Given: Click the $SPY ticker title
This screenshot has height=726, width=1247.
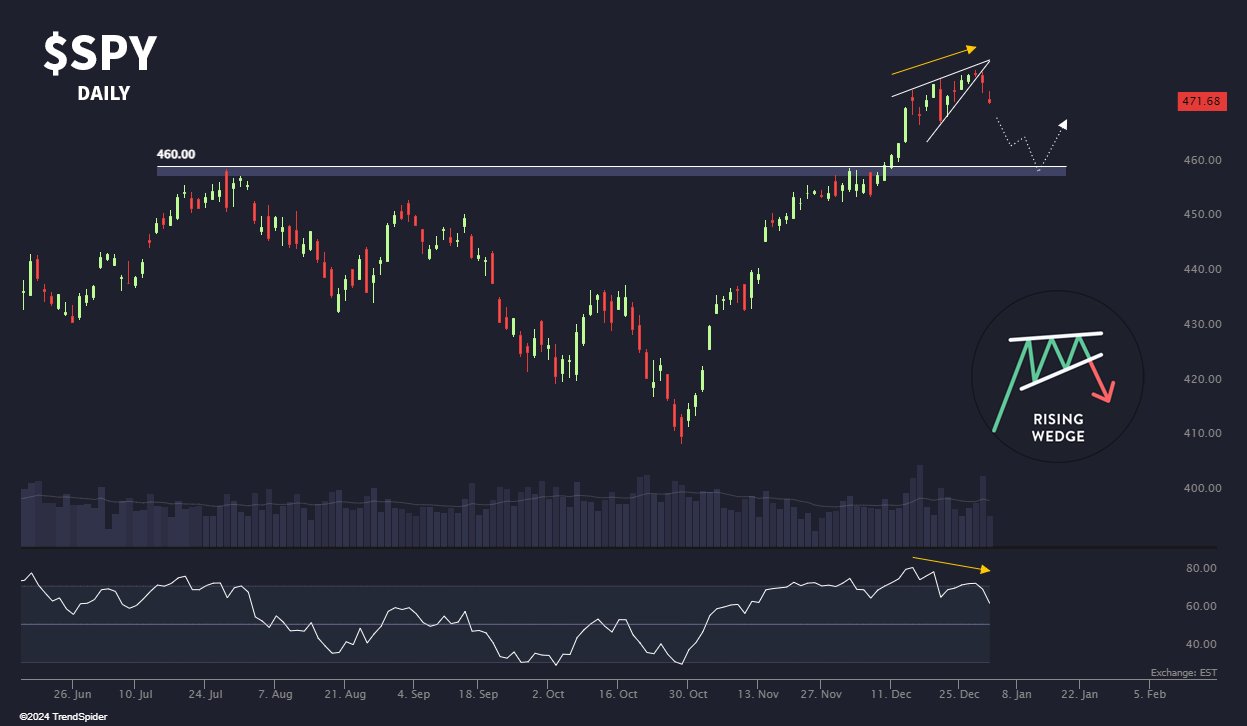Looking at the screenshot, I should [100, 53].
